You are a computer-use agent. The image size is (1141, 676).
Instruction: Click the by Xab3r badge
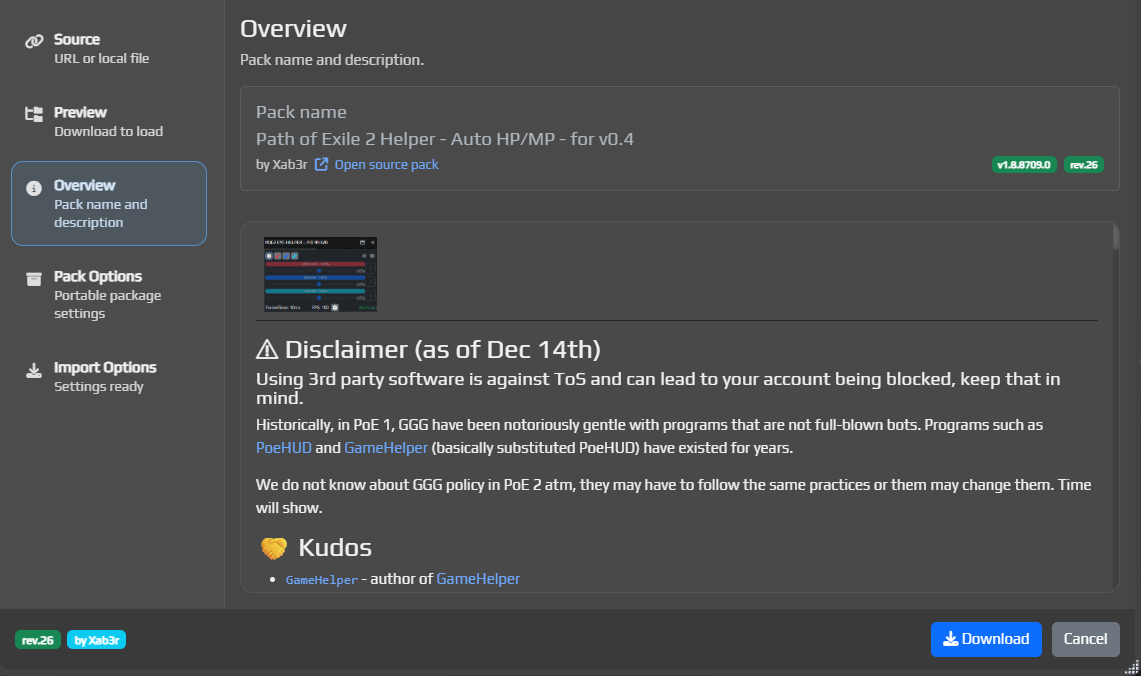96,639
